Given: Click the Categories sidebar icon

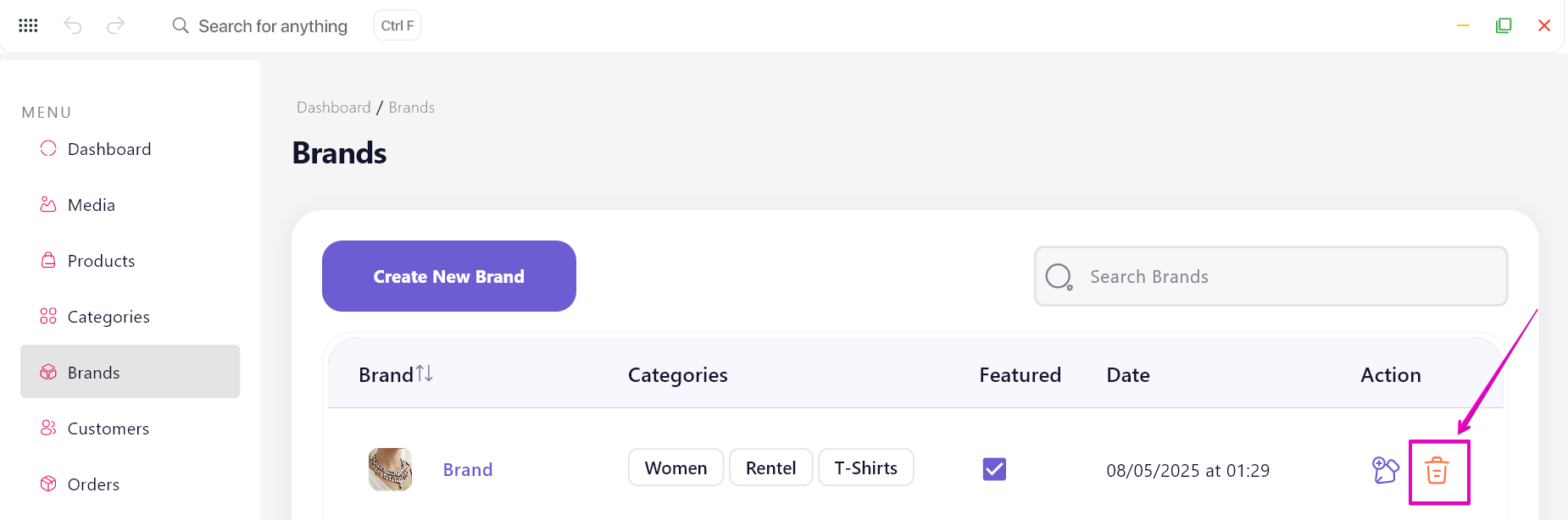Looking at the screenshot, I should (x=48, y=316).
